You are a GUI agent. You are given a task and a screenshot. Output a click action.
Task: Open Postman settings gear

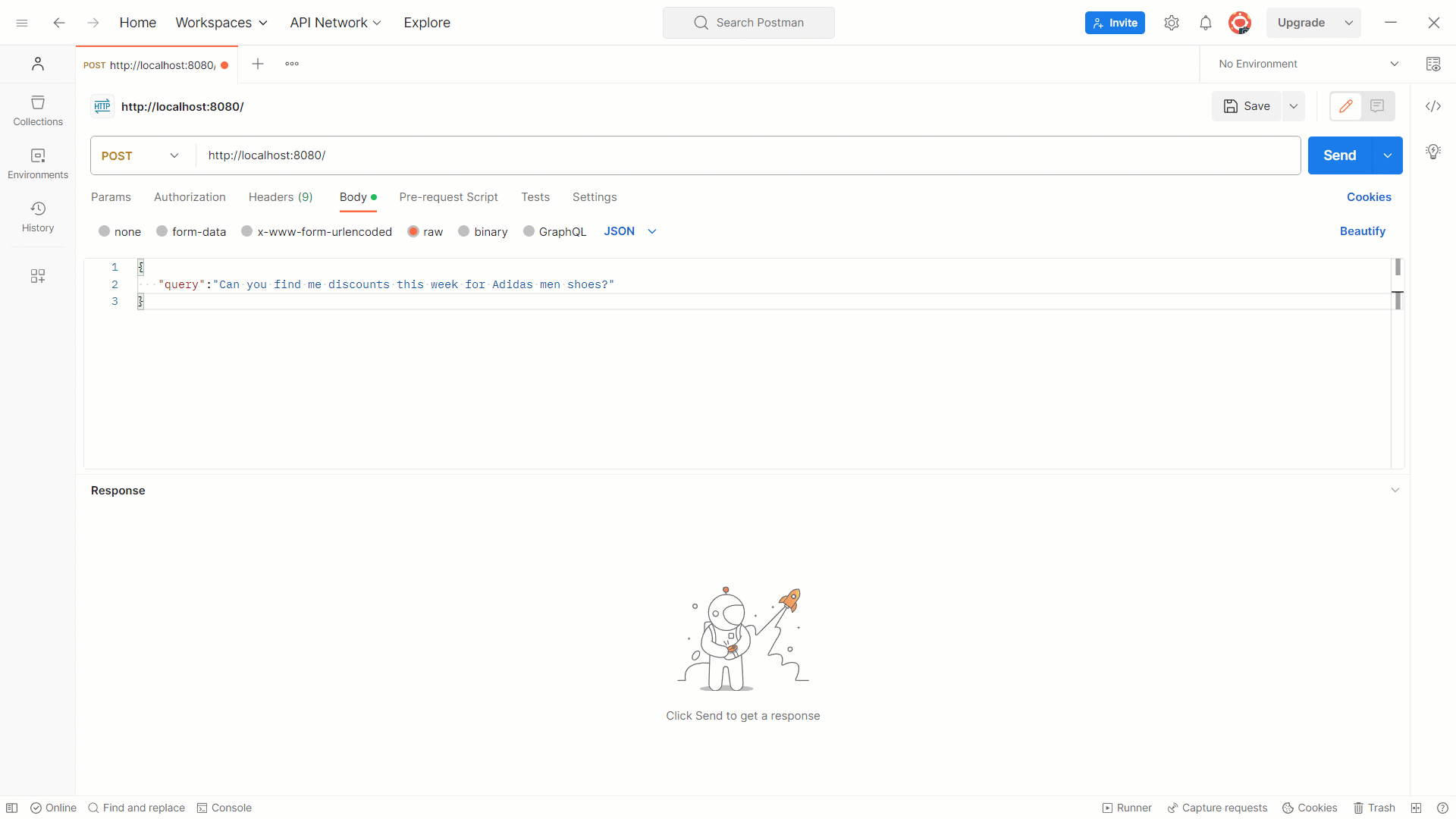point(1172,23)
